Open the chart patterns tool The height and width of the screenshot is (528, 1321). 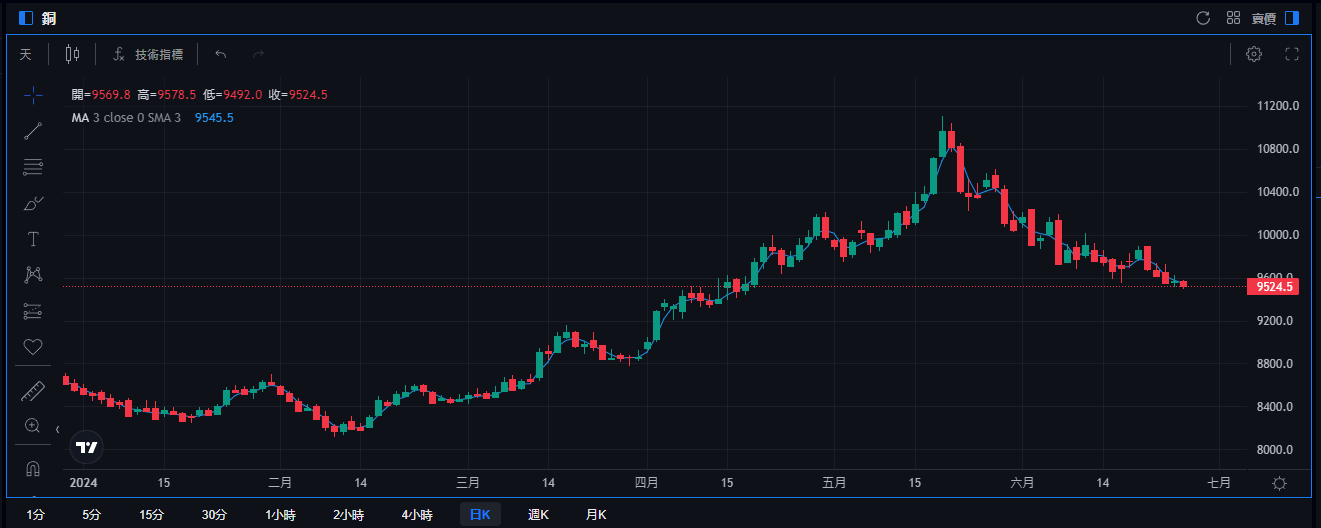click(33, 274)
